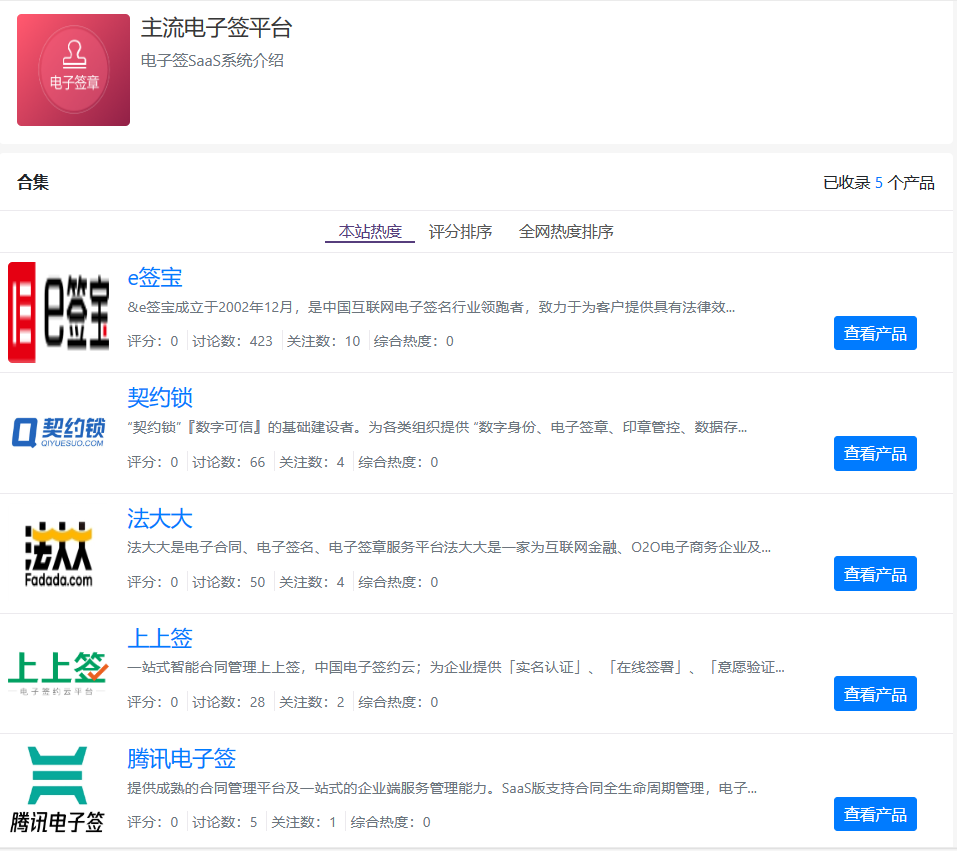Click 关注数：2 in 上上签 row
957x851 pixels.
pyautogui.click(x=312, y=702)
